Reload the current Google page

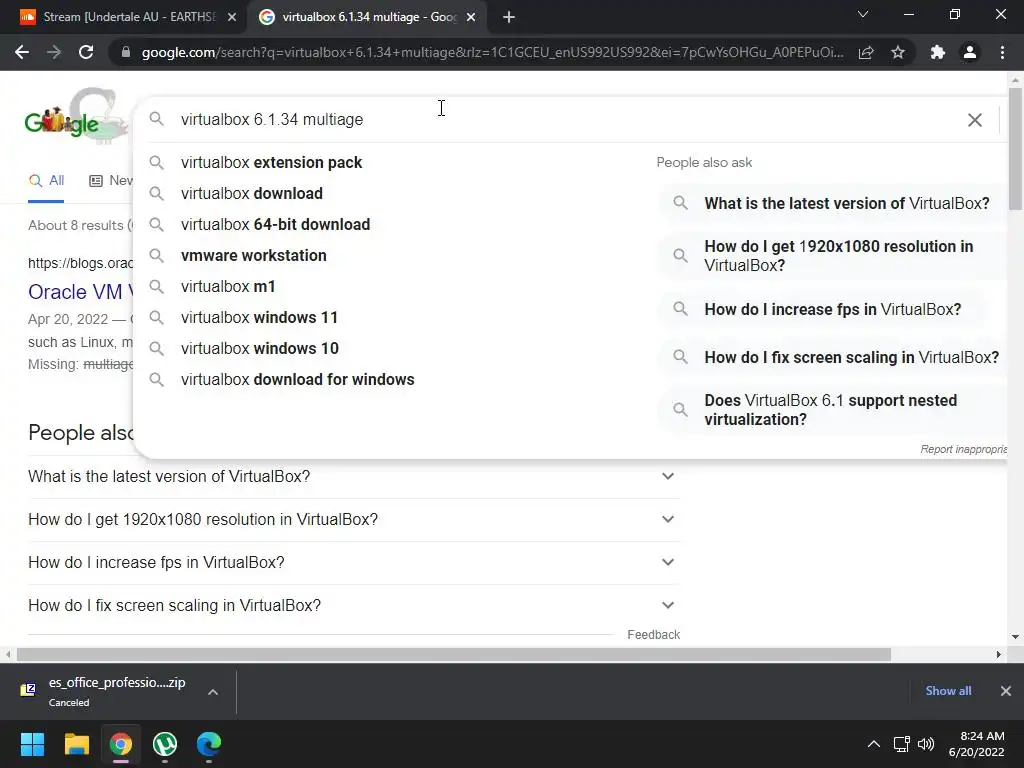point(86,52)
